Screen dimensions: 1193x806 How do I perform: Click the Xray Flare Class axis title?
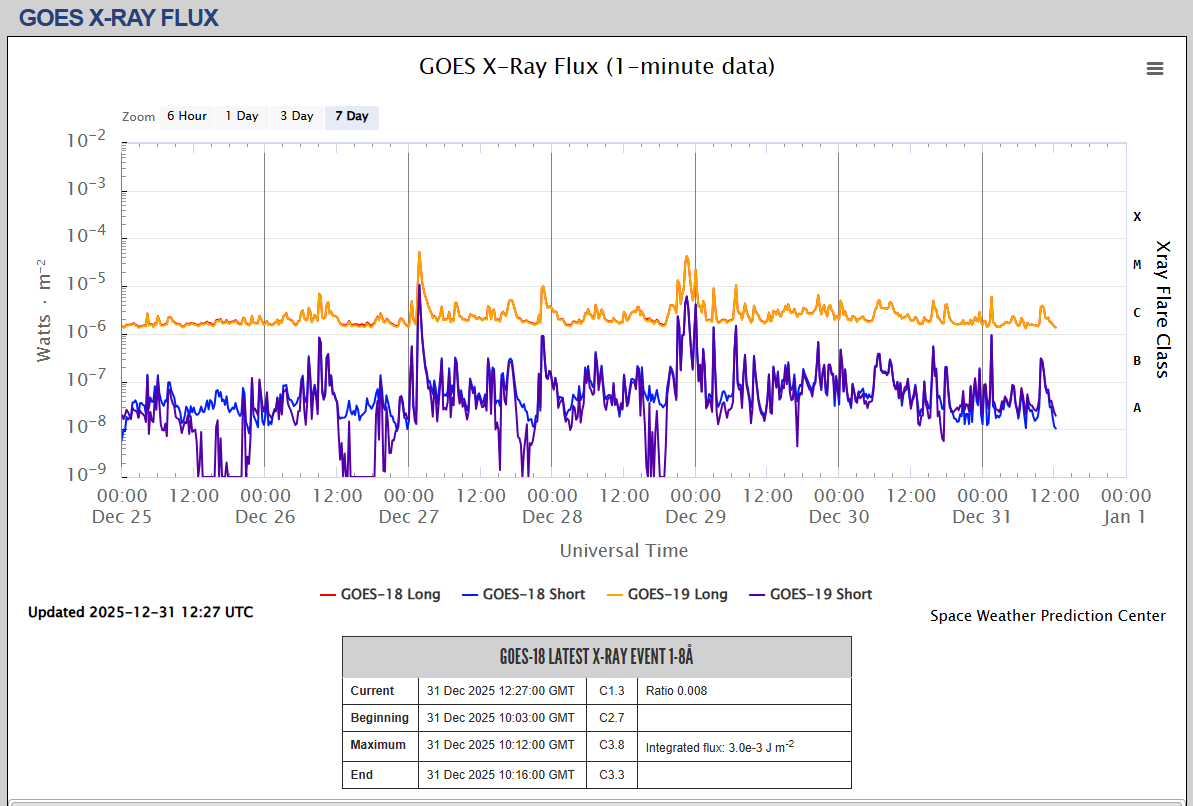coord(1162,308)
